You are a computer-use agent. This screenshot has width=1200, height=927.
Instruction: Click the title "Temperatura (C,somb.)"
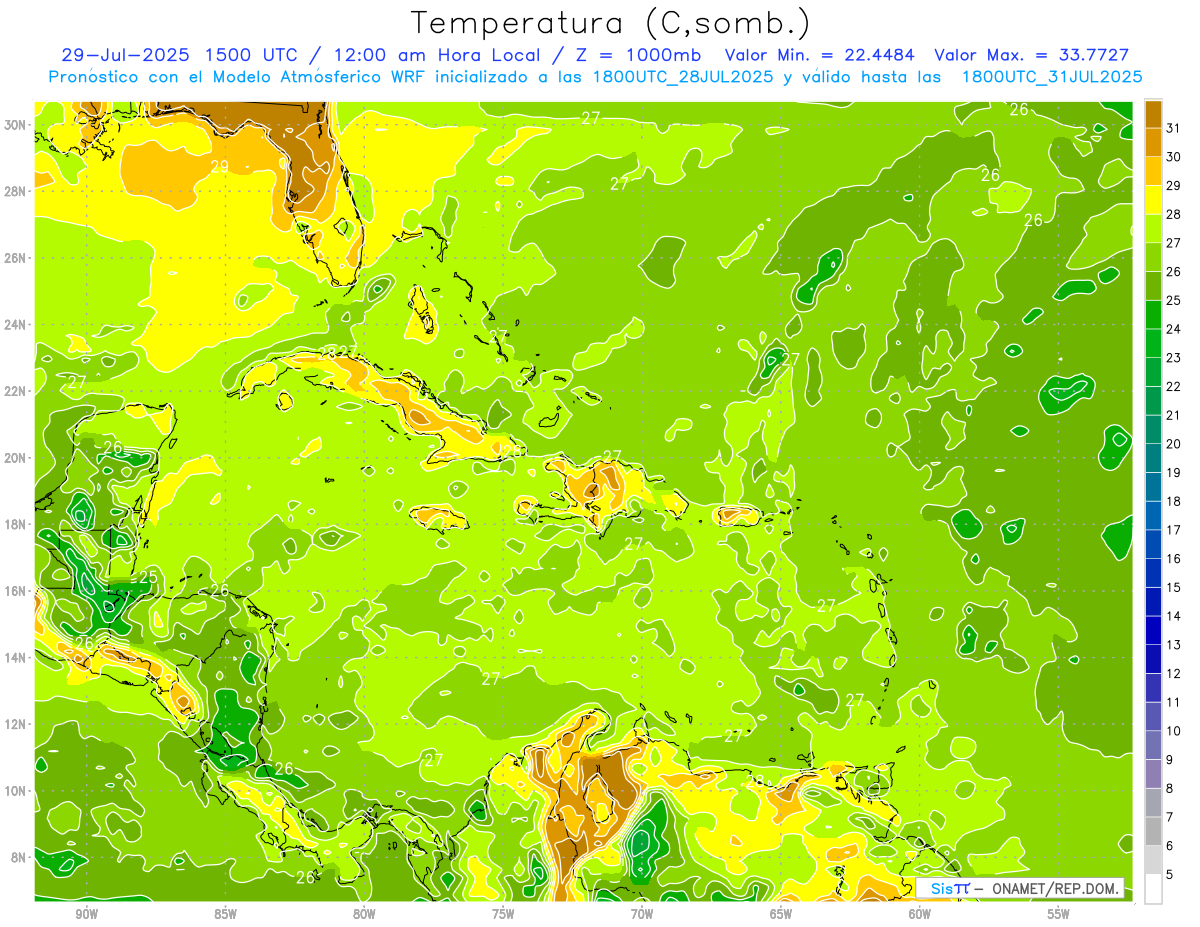[x=610, y=23]
